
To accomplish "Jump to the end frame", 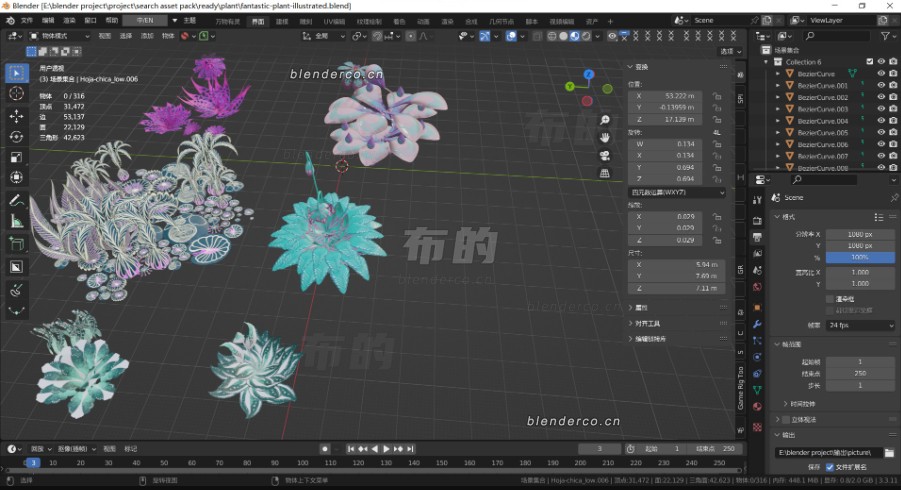I will (x=410, y=449).
